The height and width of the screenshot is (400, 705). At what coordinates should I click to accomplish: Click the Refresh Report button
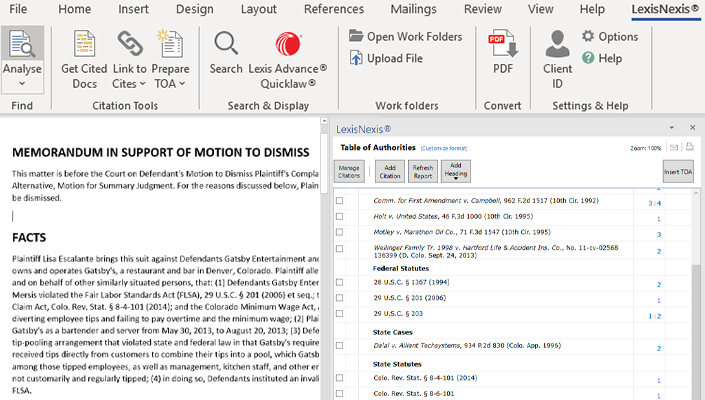tap(423, 171)
